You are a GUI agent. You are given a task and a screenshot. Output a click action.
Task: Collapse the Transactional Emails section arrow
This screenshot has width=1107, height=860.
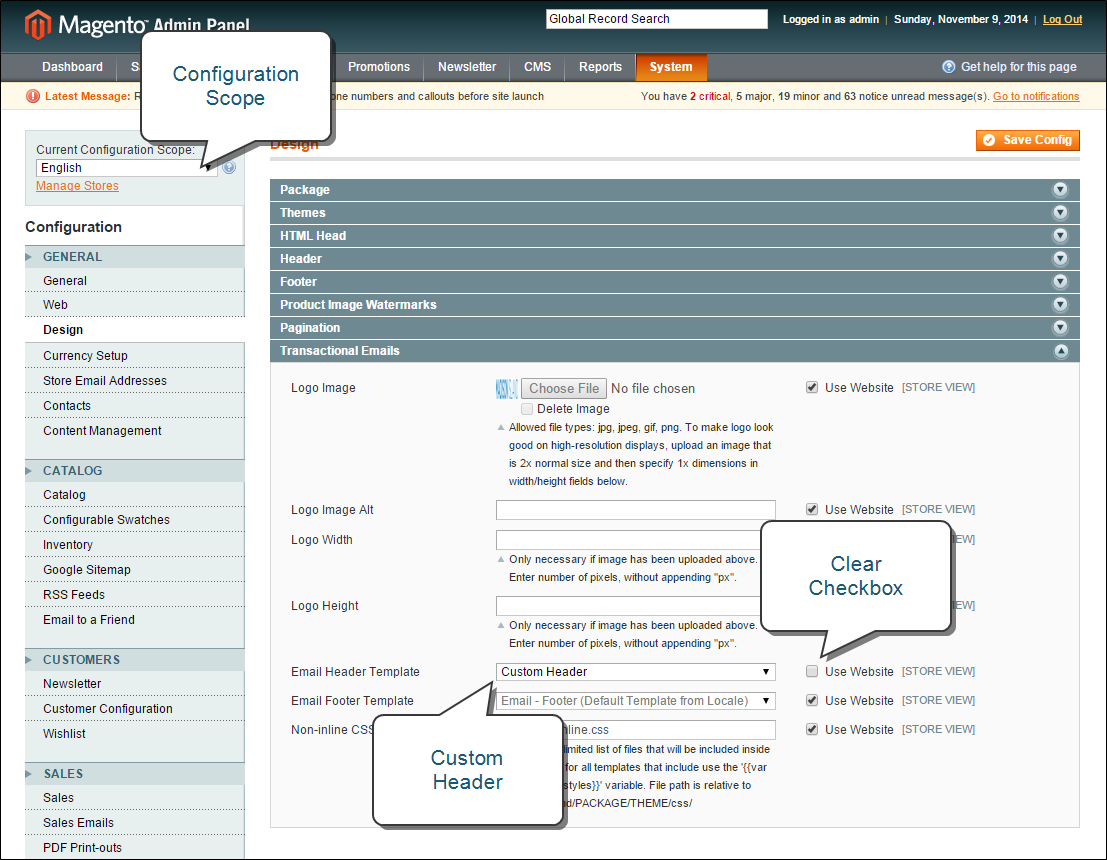(x=1060, y=351)
